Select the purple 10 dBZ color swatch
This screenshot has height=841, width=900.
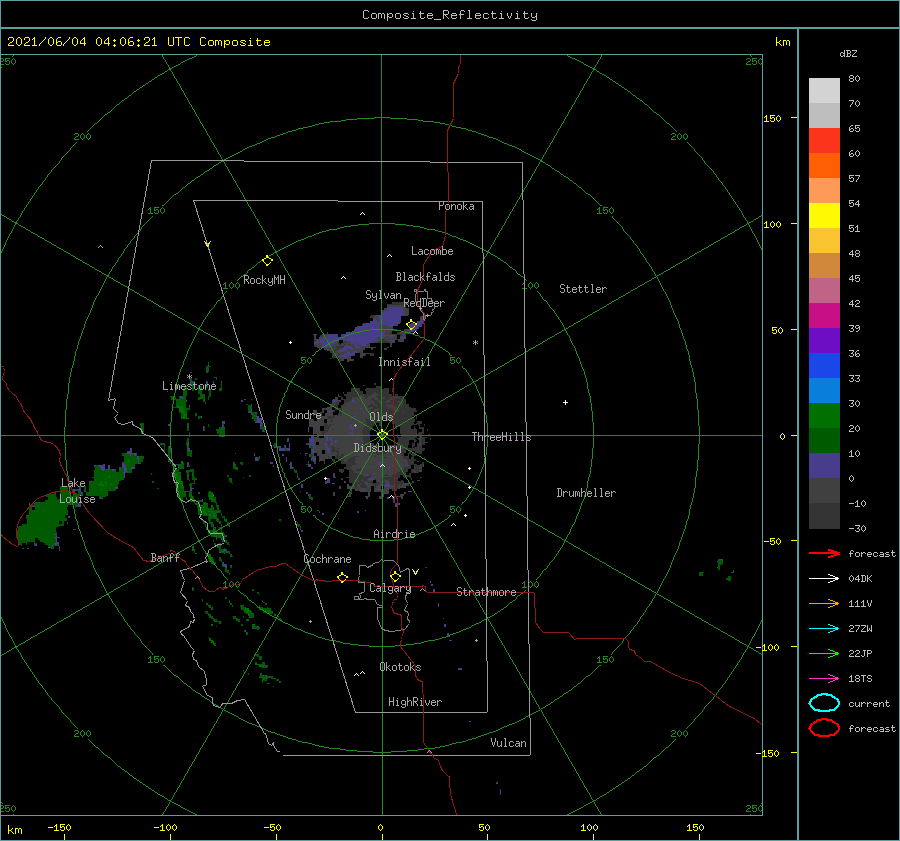click(x=824, y=465)
